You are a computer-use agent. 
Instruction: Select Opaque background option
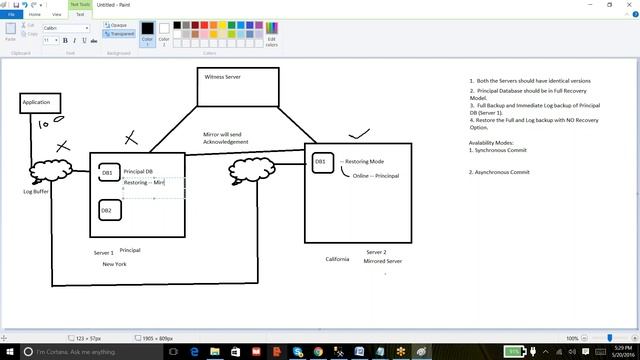click(115, 25)
